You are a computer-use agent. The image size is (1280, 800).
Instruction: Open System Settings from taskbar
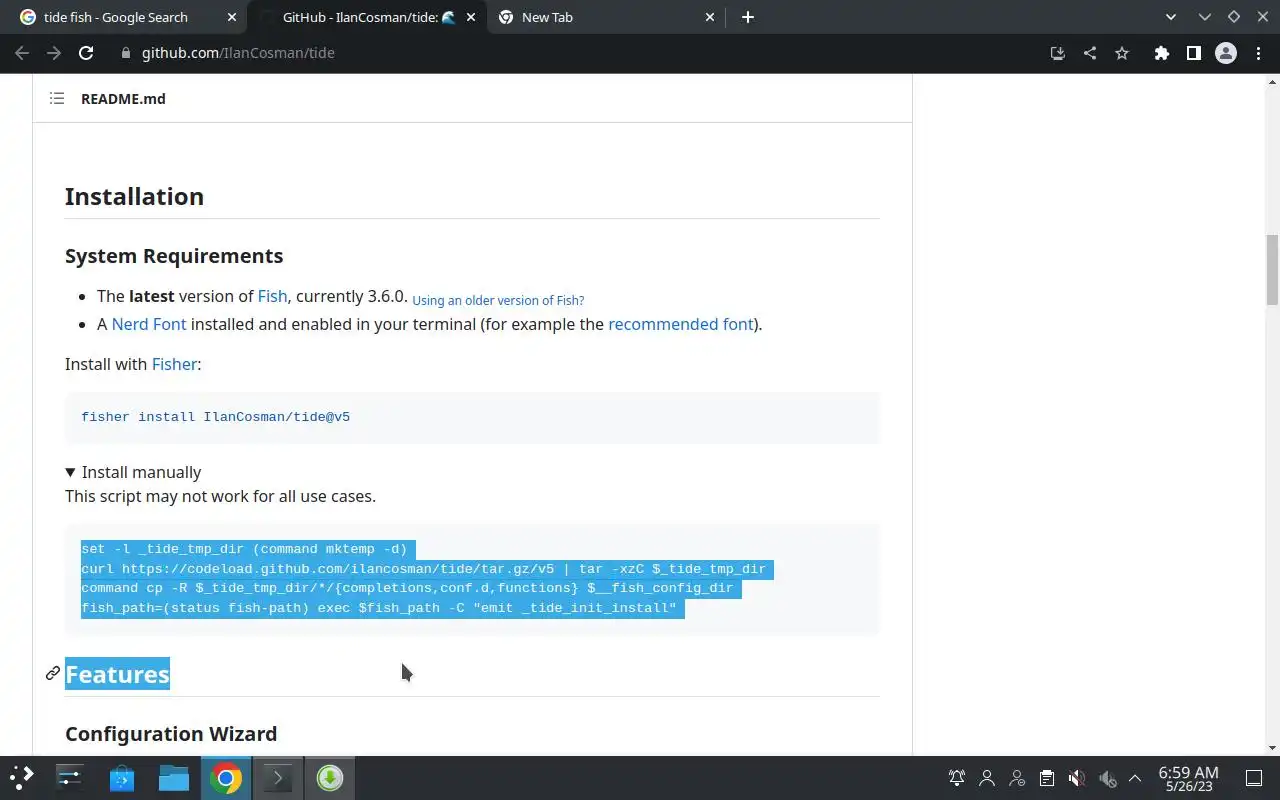coord(70,778)
